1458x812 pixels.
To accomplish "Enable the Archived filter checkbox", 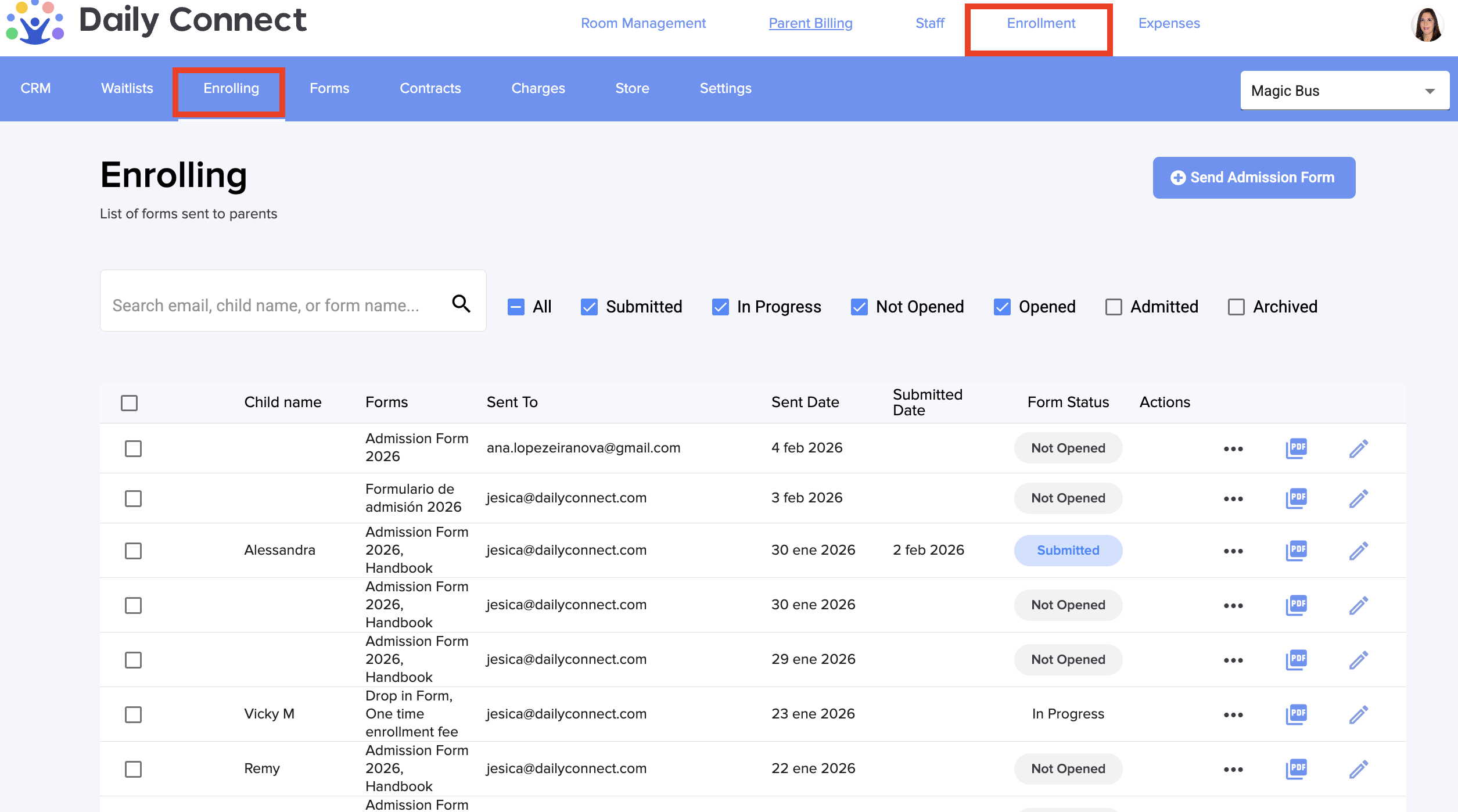I will pyautogui.click(x=1236, y=307).
